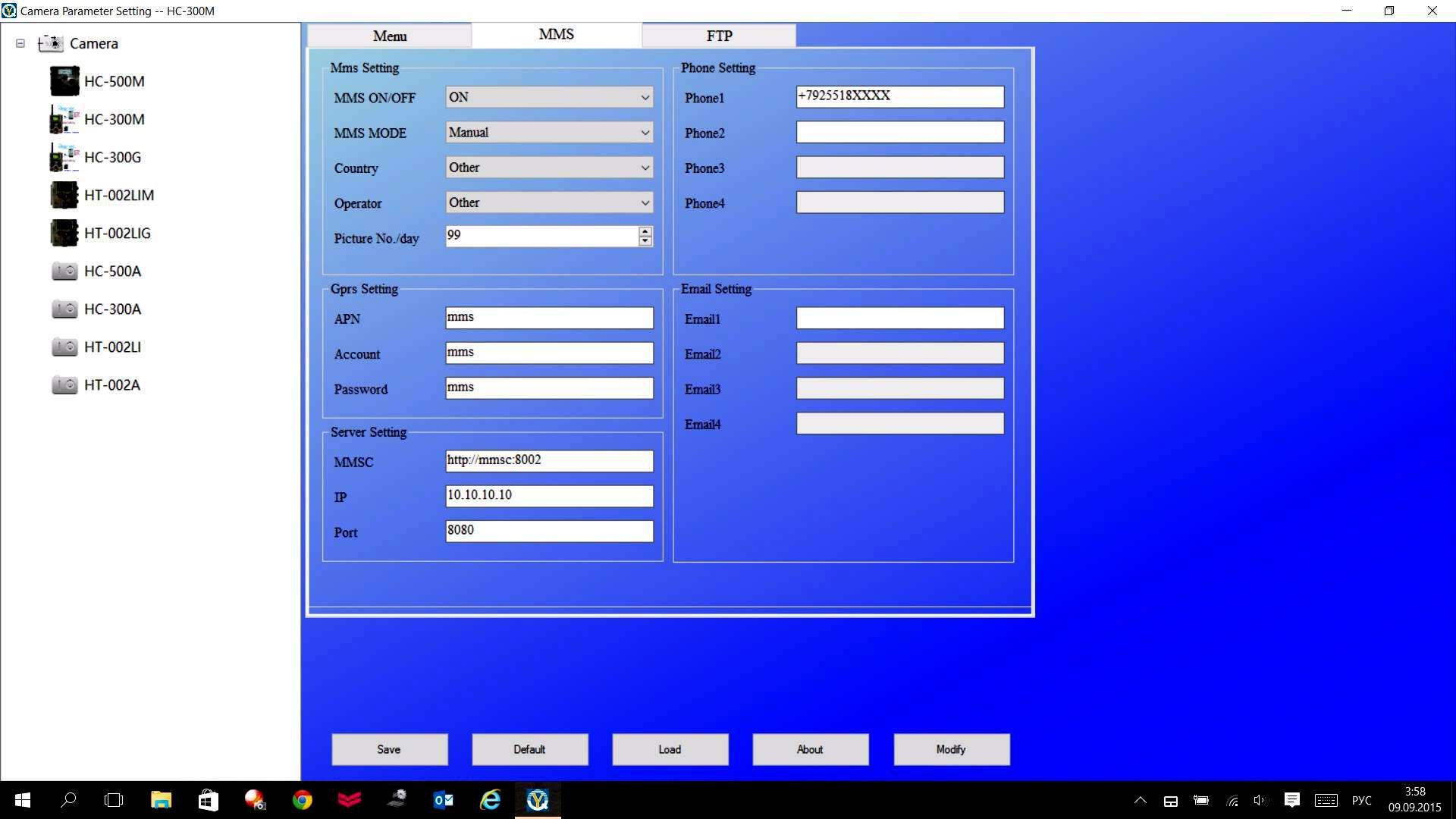This screenshot has height=819, width=1456.
Task: Open the Operator dropdown selector
Action: pyautogui.click(x=548, y=203)
